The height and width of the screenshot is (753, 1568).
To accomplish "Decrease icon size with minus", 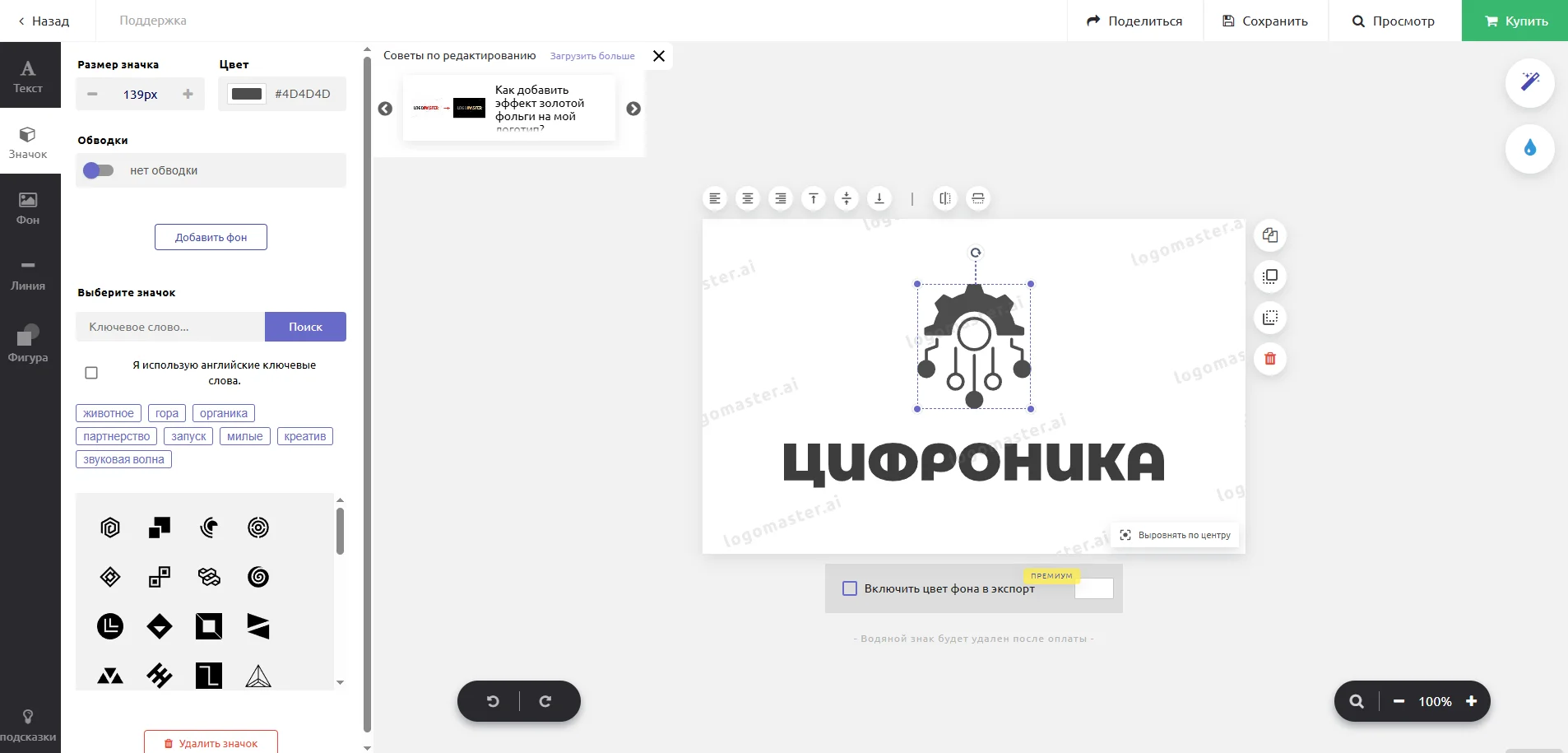I will (92, 94).
